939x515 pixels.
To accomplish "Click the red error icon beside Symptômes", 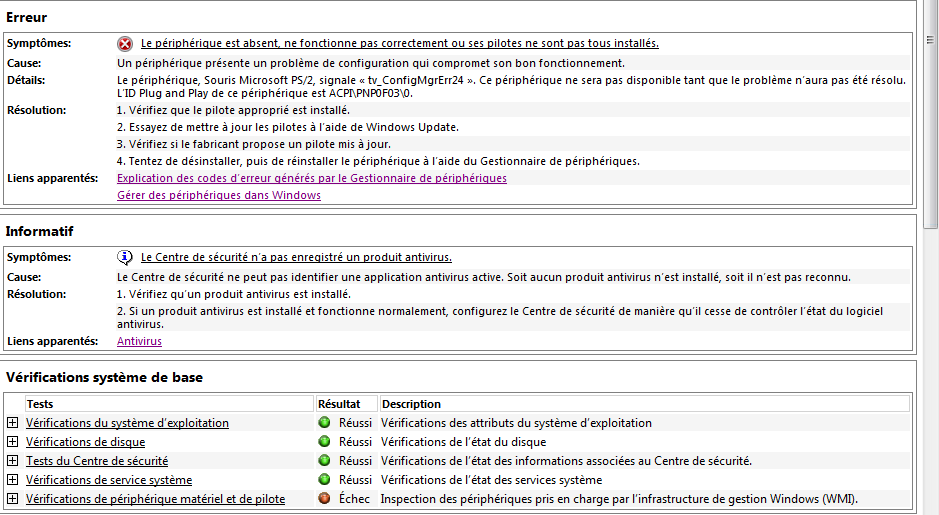I will tap(125, 44).
